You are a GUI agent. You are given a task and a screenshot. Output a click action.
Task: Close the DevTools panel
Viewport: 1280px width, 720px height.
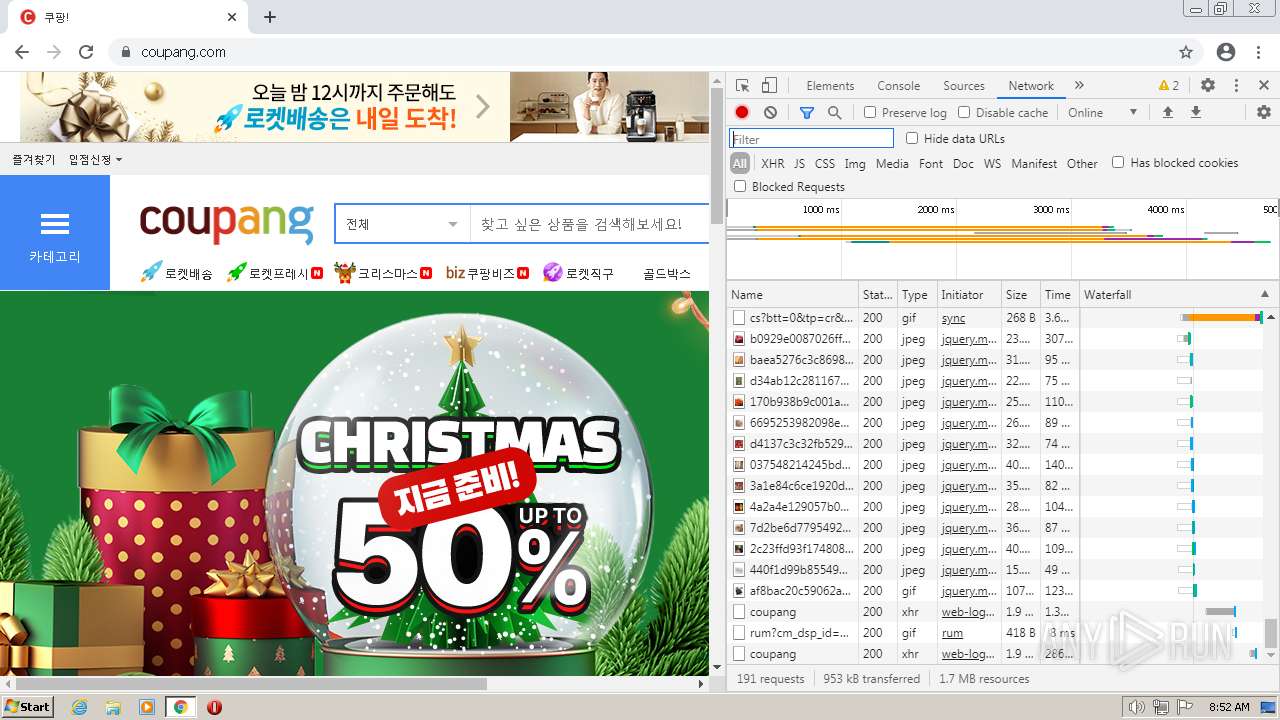pos(1264,86)
